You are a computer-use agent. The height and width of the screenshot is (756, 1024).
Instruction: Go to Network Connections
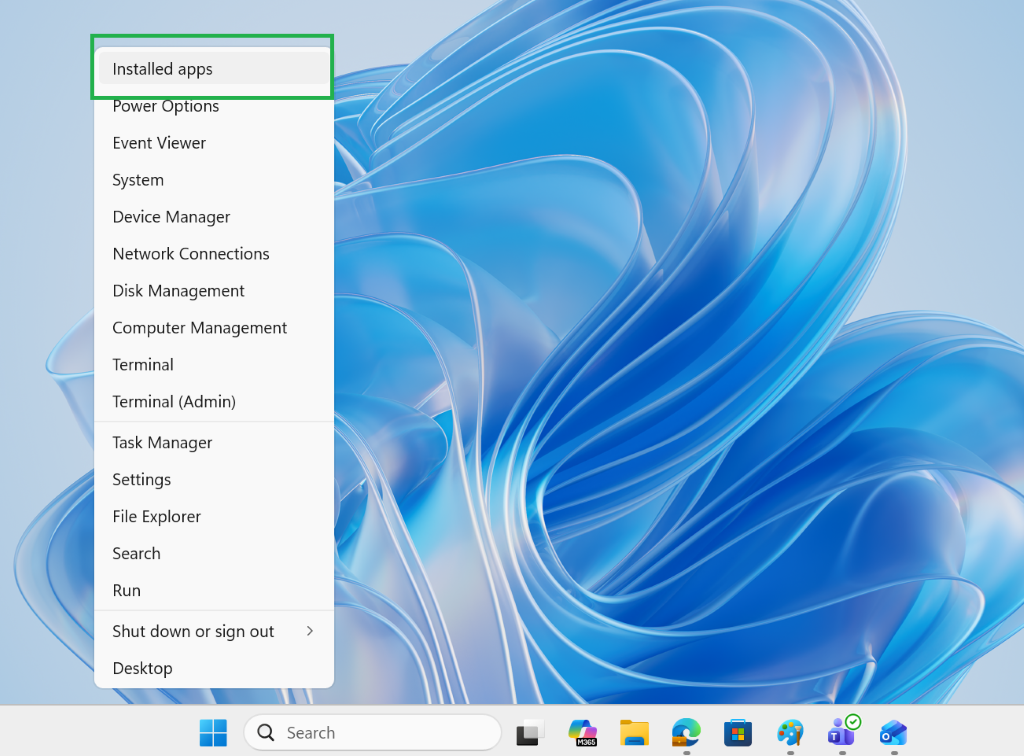(x=214, y=253)
